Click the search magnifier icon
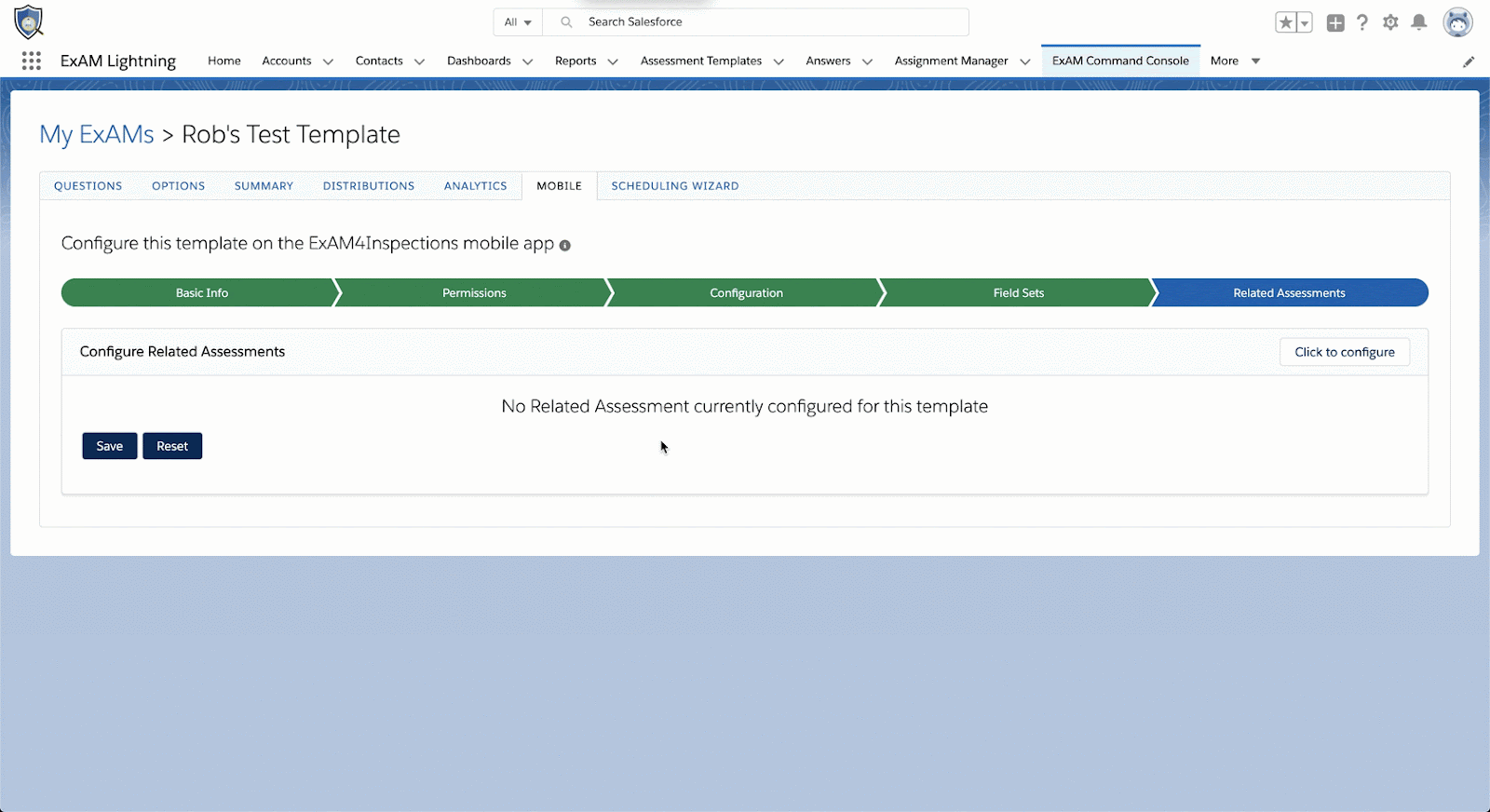 click(566, 22)
